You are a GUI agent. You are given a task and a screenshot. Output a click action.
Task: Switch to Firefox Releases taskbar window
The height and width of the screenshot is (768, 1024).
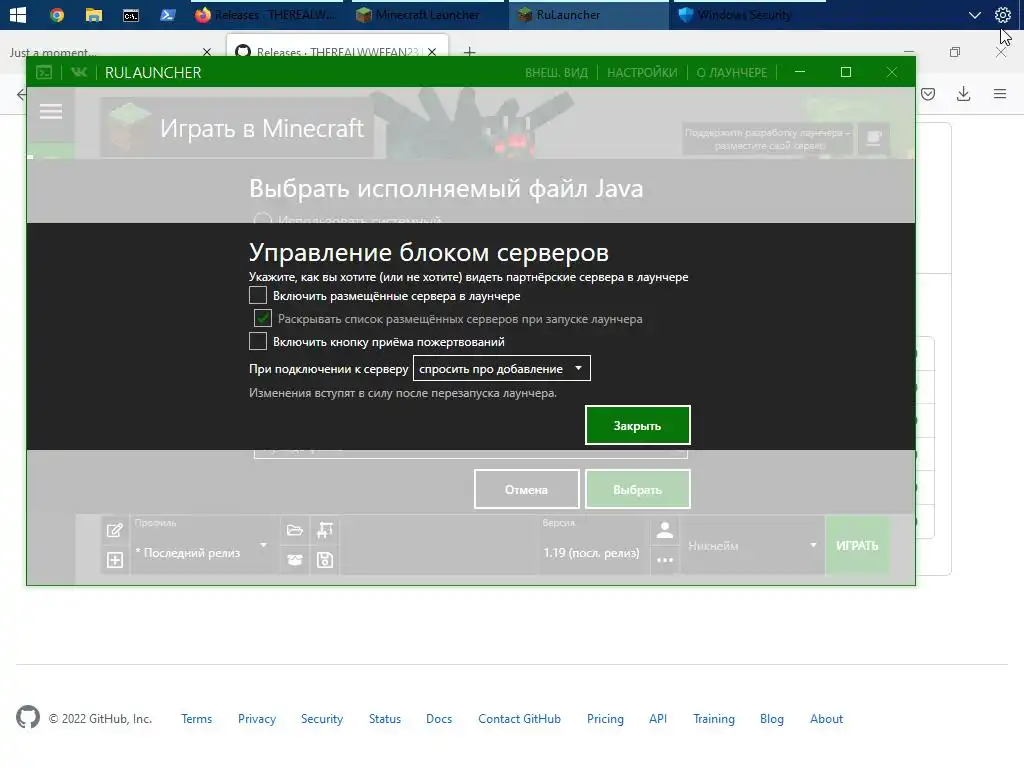point(269,14)
